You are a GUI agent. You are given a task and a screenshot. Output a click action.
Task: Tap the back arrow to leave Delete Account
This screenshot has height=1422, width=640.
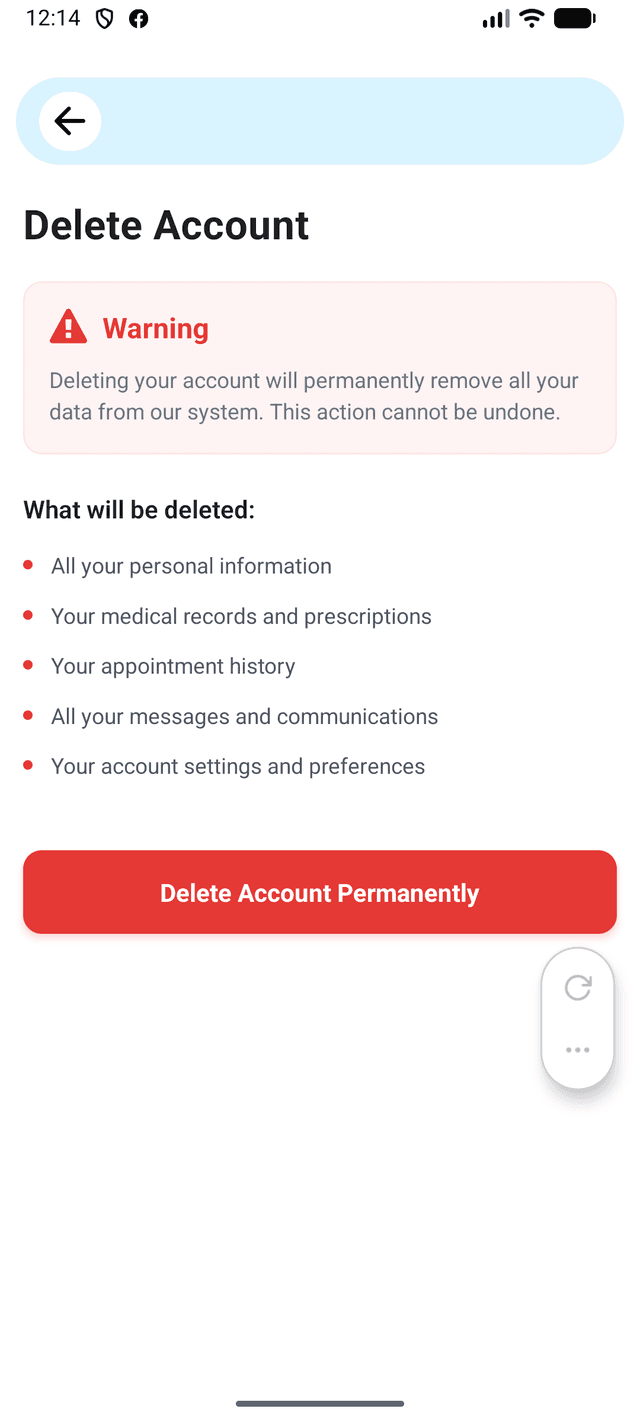(x=69, y=120)
